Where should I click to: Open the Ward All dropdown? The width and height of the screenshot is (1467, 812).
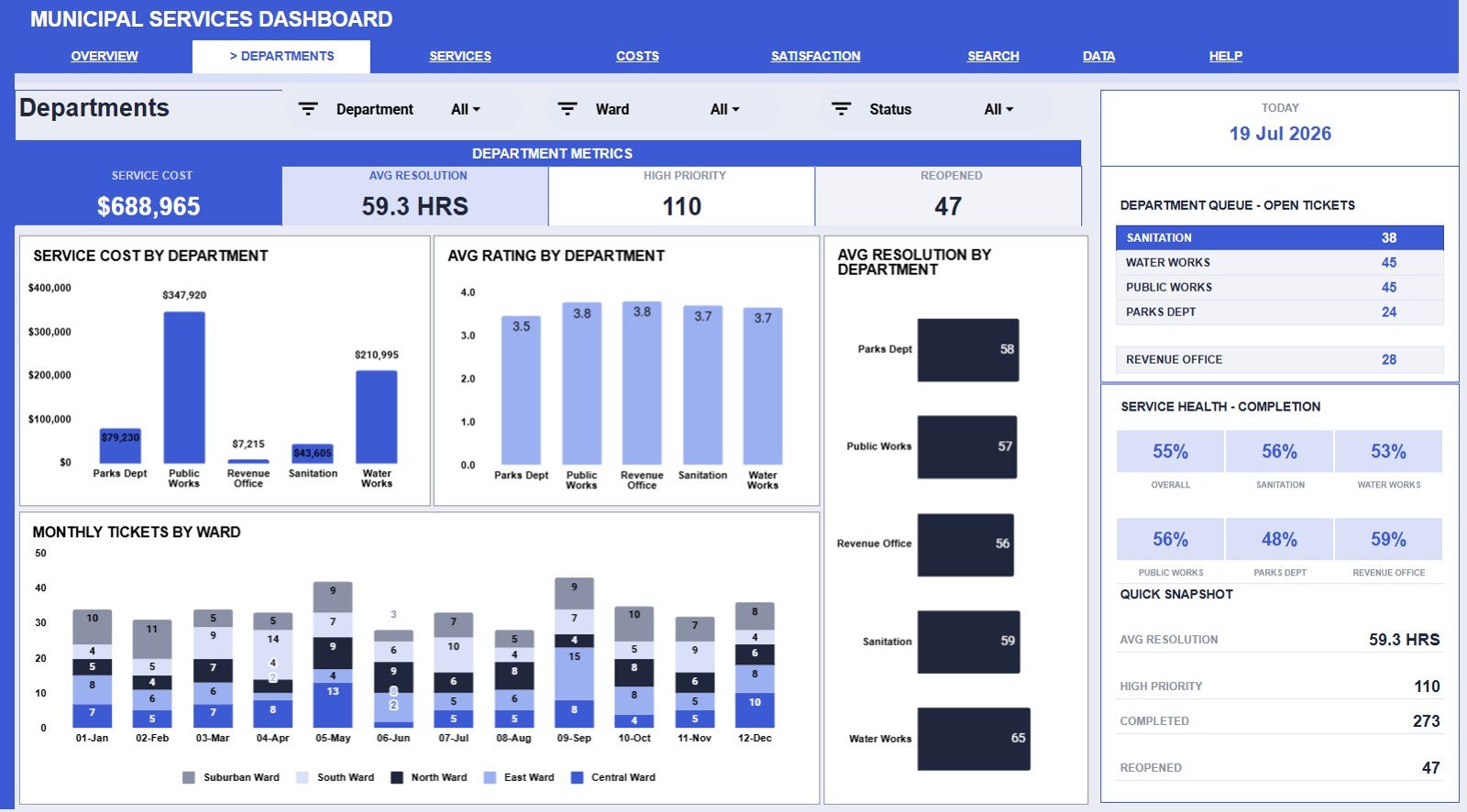pyautogui.click(x=724, y=110)
